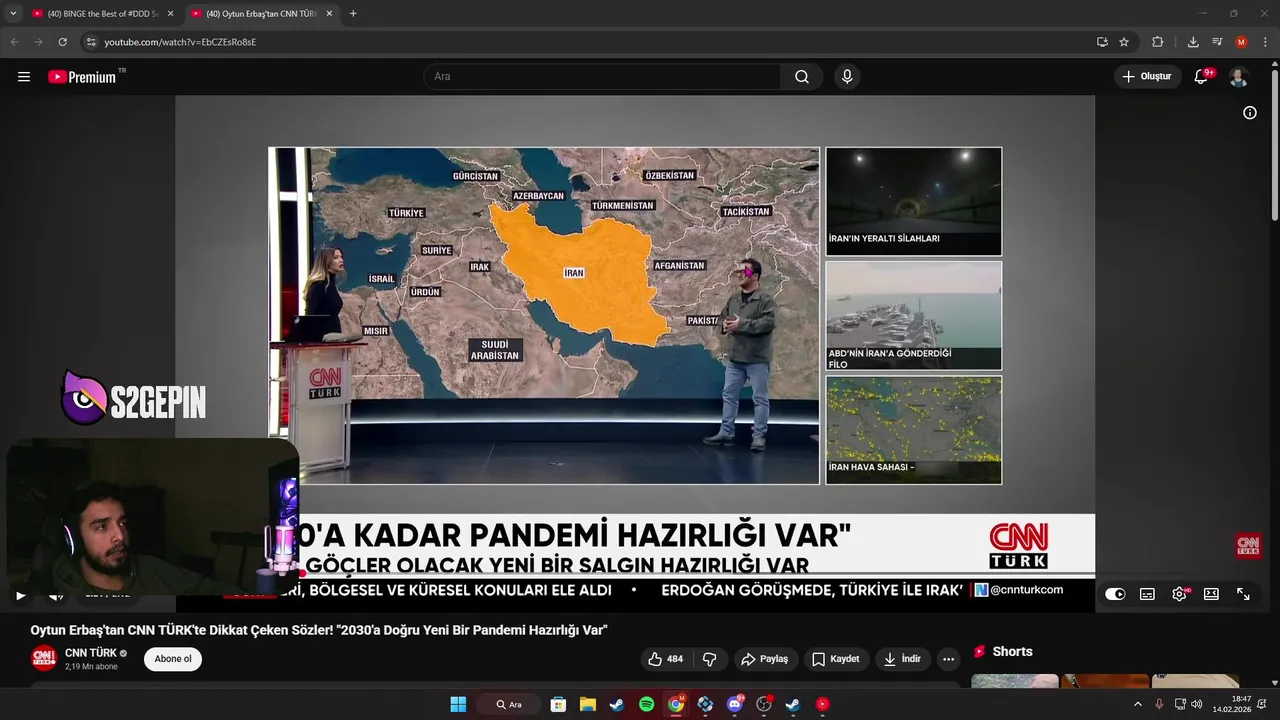Close the Oytun Erbaş'tan CNN TÜRK tab
The image size is (1280, 720).
(x=329, y=14)
